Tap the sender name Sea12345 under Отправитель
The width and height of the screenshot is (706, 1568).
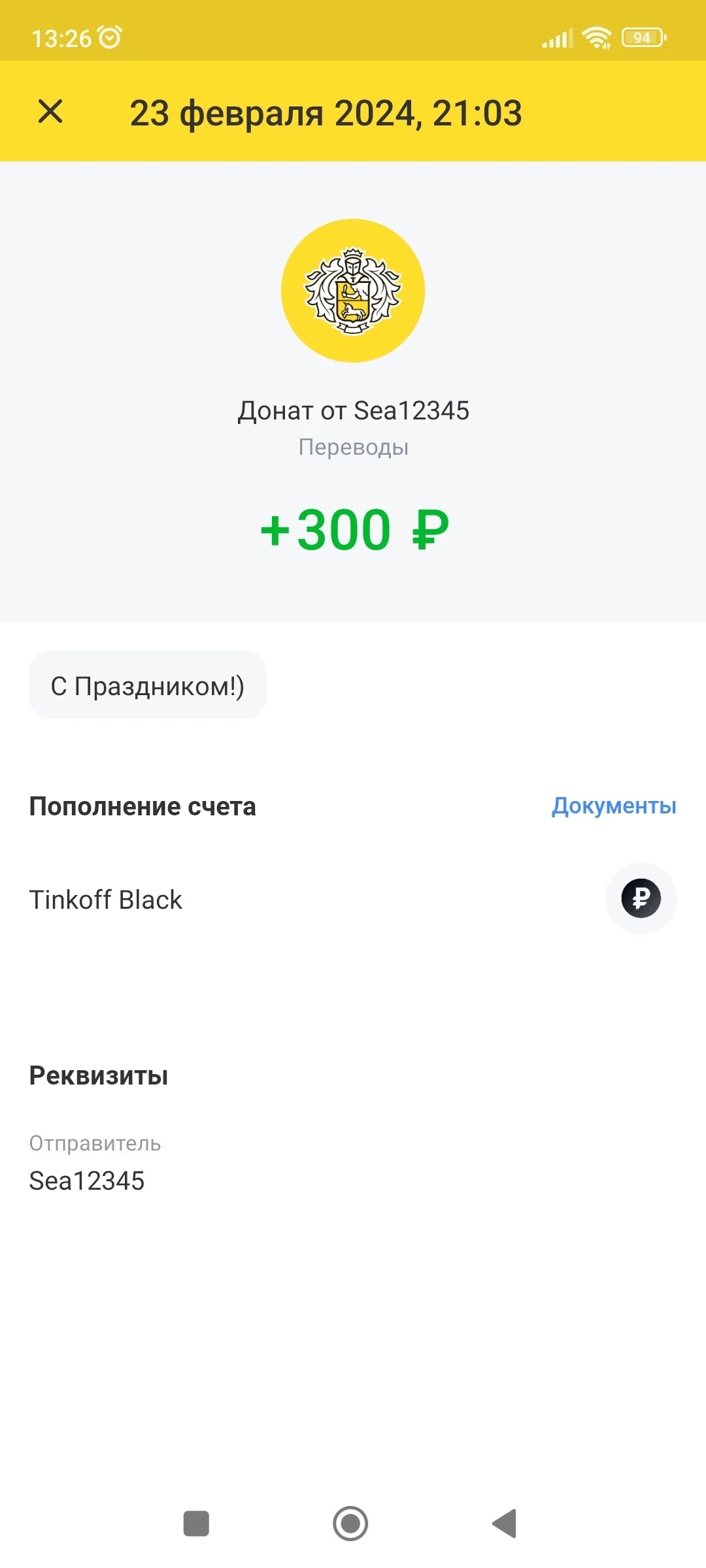pyautogui.click(x=87, y=1181)
